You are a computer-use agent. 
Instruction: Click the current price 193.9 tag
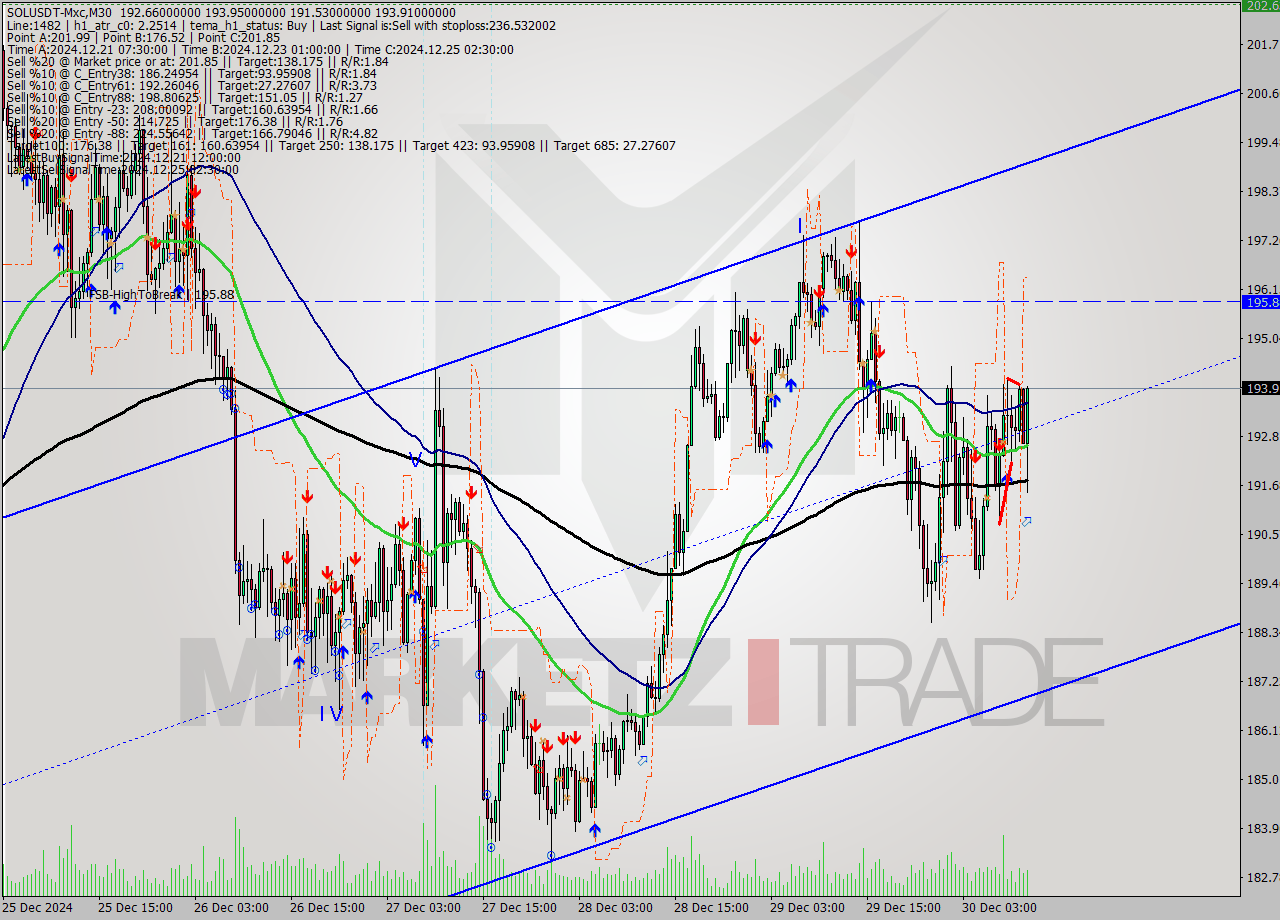tap(1260, 388)
